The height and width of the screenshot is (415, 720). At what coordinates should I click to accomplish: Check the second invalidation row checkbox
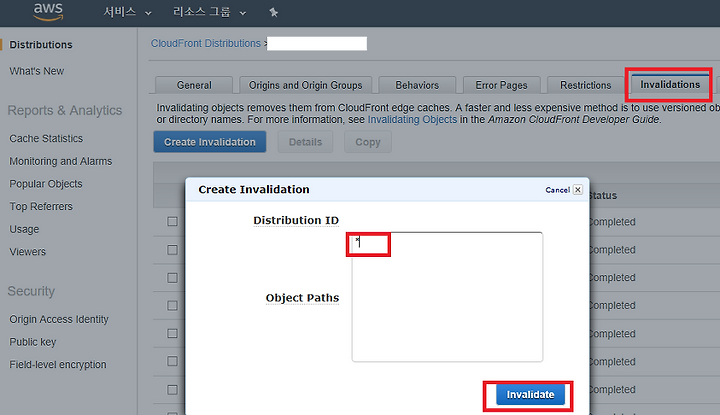coord(172,250)
